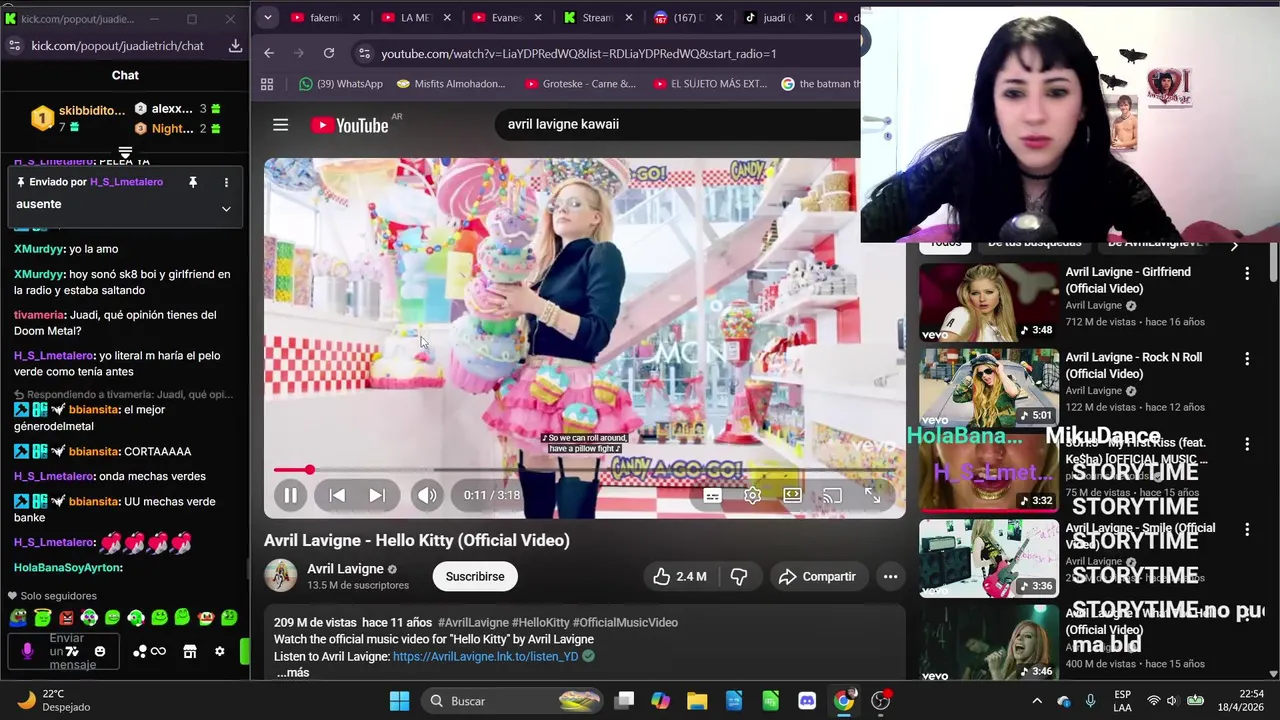Open YouTube player settings gear
1280x720 pixels.
(x=752, y=495)
